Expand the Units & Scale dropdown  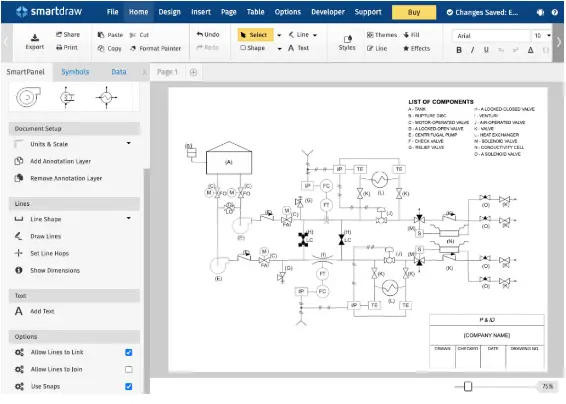[x=129, y=143]
